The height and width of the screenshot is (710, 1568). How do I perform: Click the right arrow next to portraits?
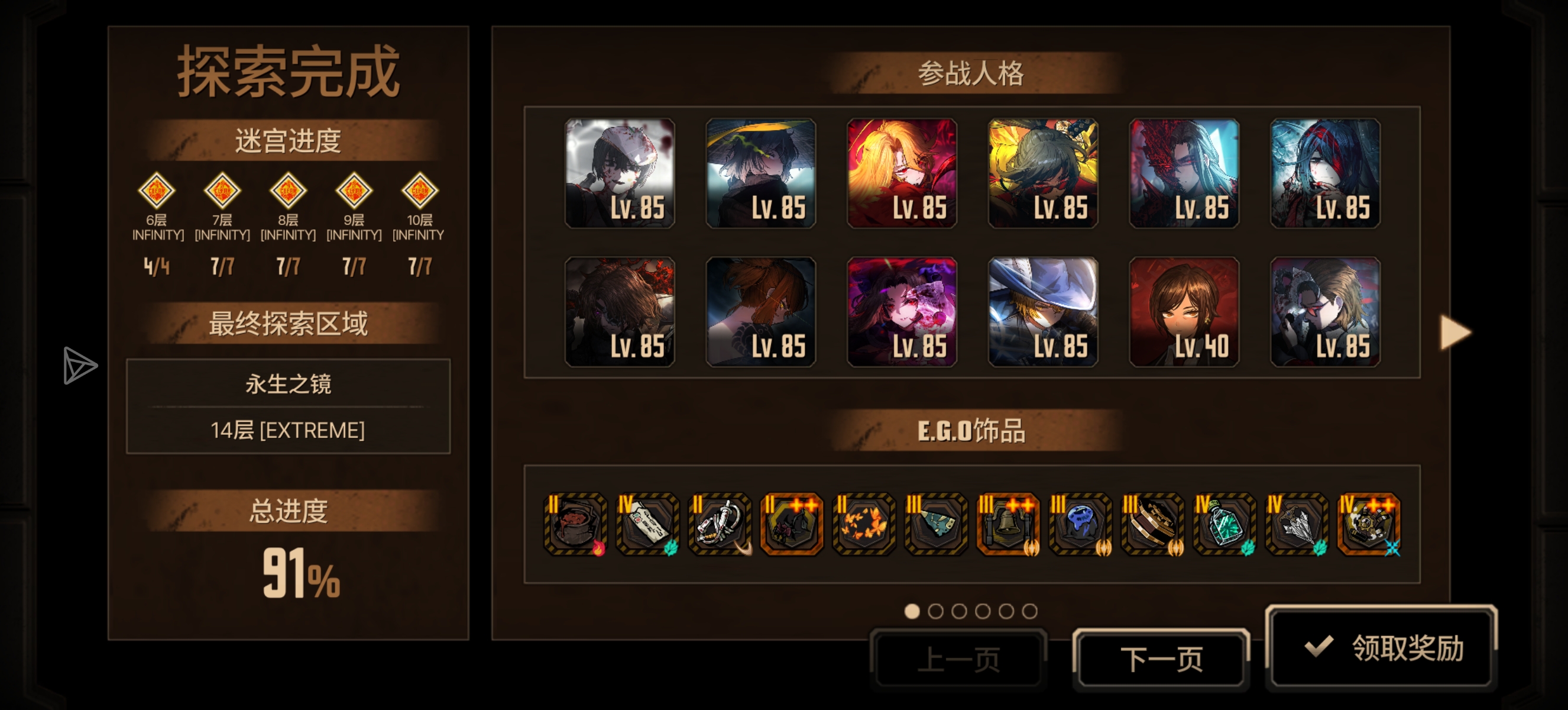tap(1456, 333)
